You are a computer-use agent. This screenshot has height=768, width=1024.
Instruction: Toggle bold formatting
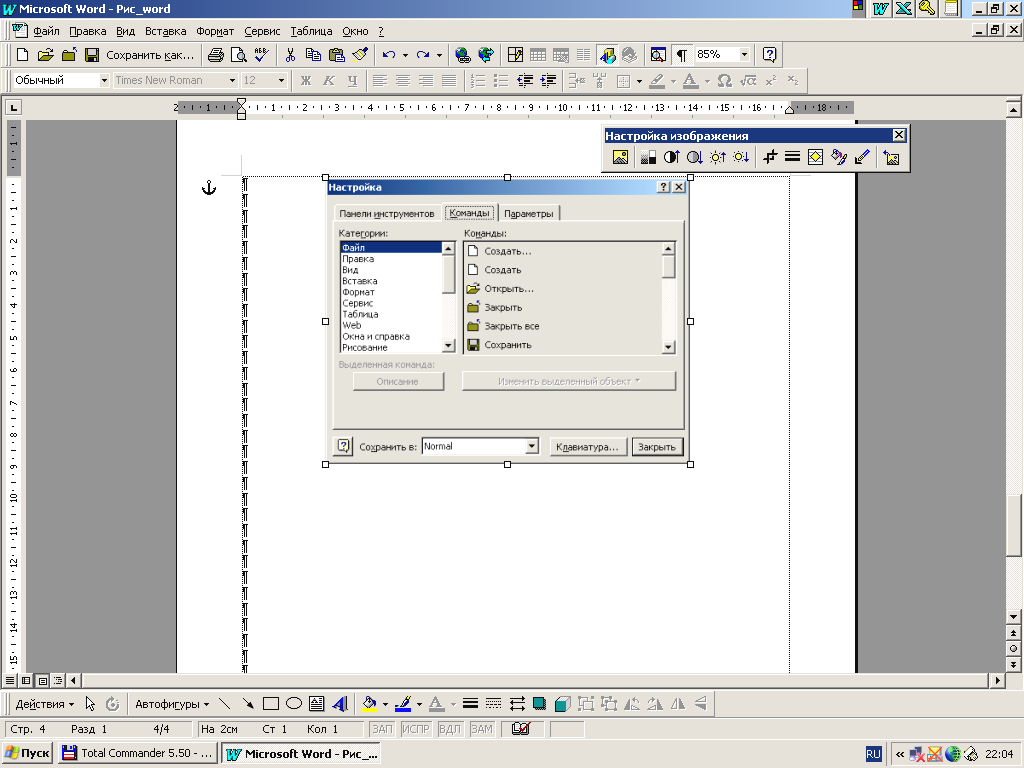[x=306, y=80]
